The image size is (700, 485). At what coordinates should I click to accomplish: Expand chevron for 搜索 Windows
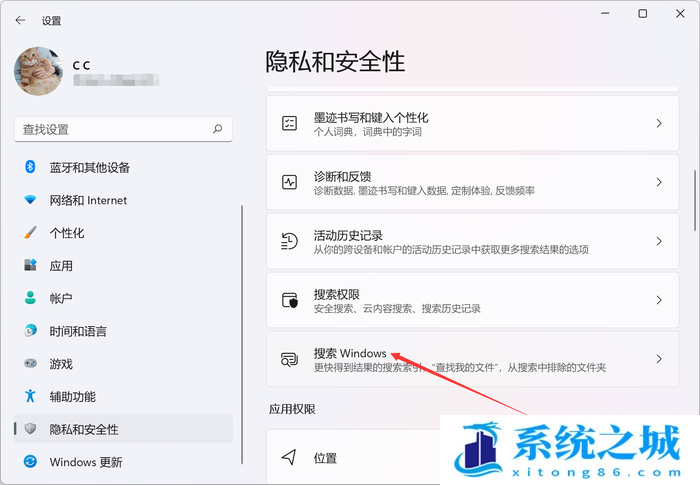[659, 359]
